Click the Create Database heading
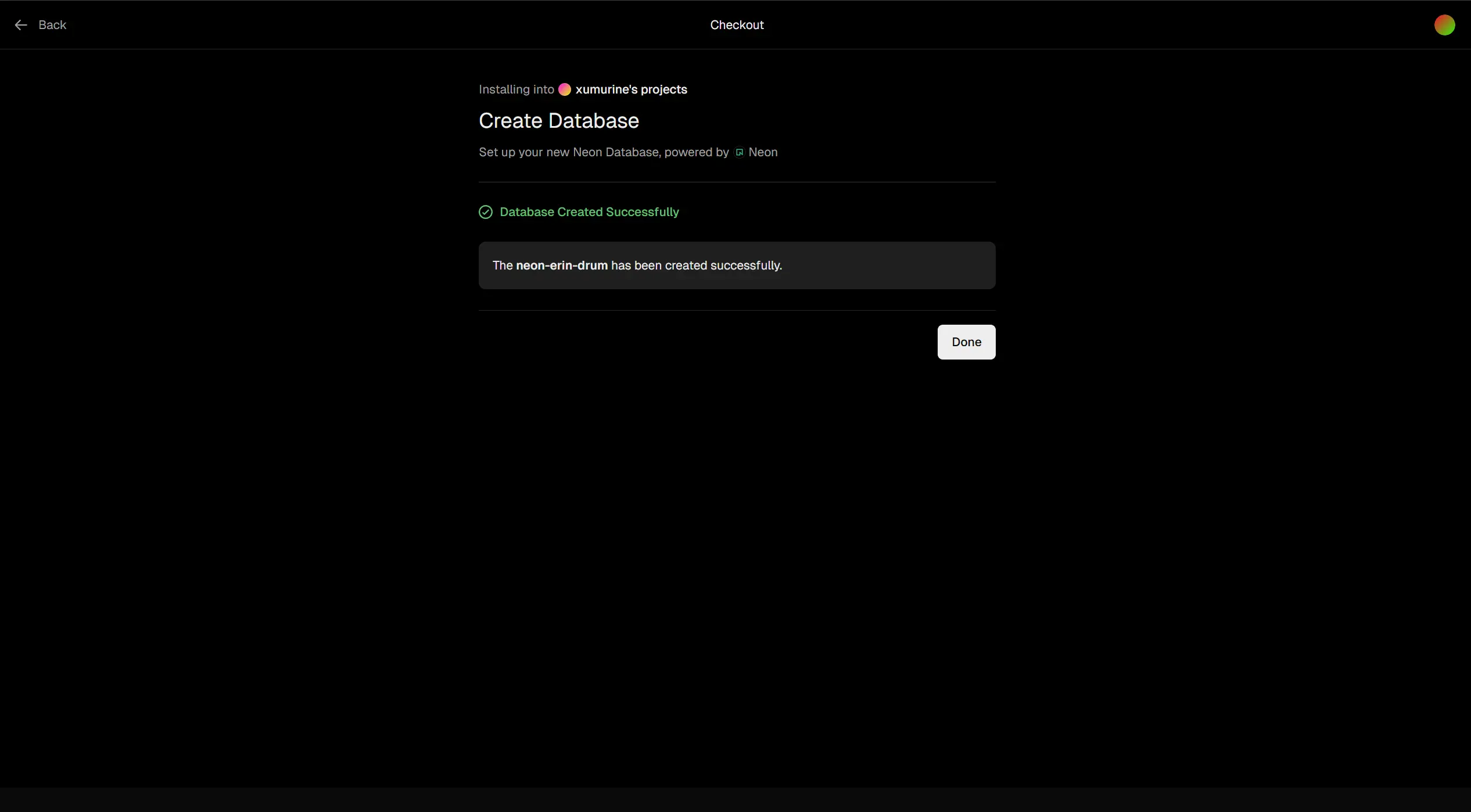Screen dimensions: 1471x812 558,121
